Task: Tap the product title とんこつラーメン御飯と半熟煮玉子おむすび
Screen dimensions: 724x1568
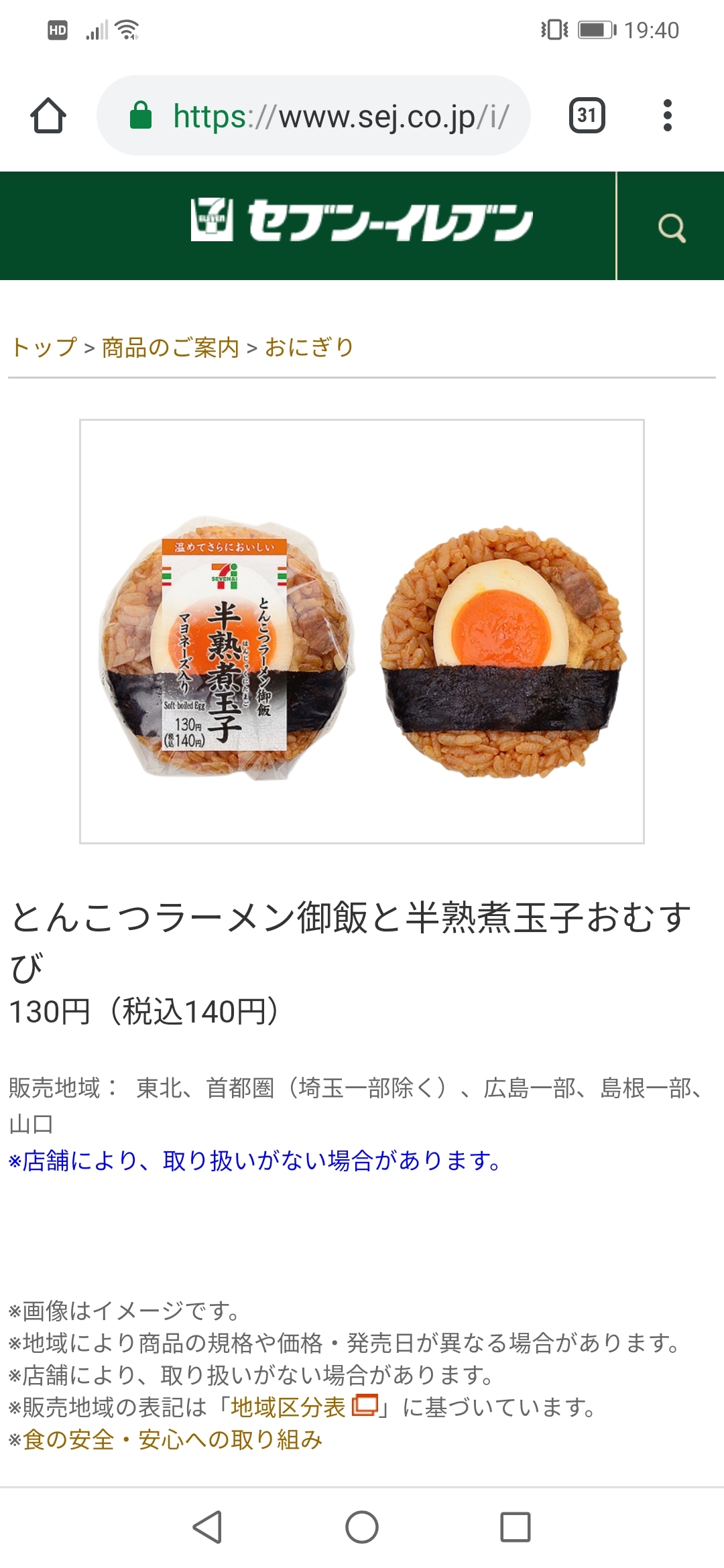Action: (351, 942)
